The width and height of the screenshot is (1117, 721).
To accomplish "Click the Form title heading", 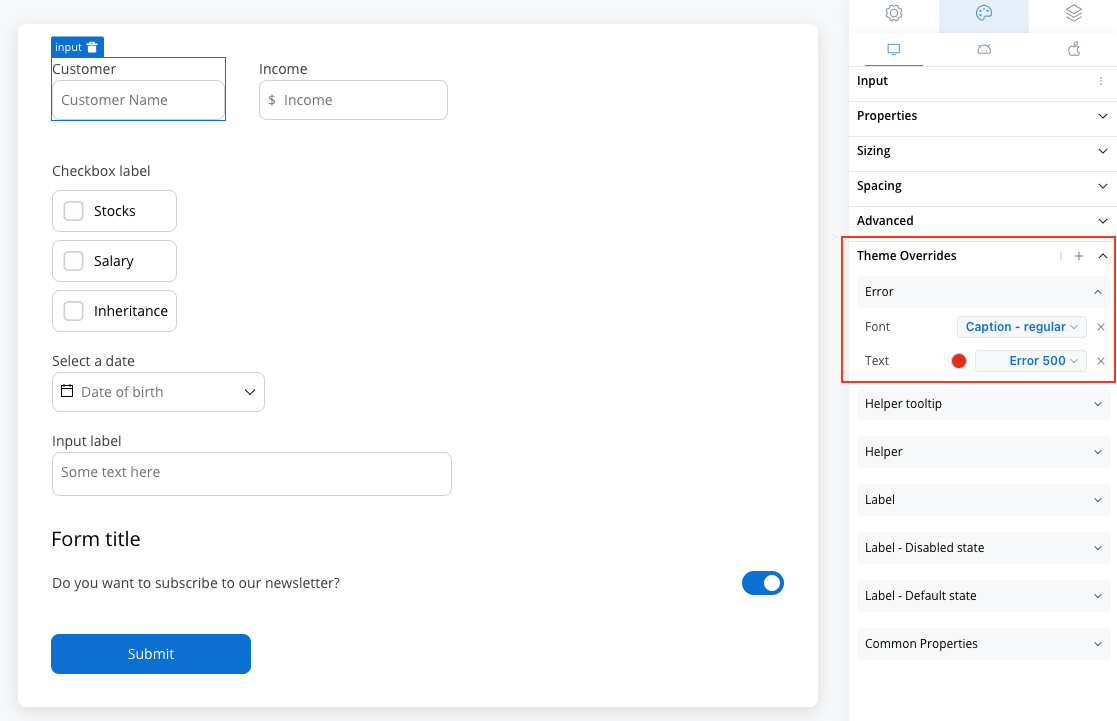I will [x=96, y=539].
